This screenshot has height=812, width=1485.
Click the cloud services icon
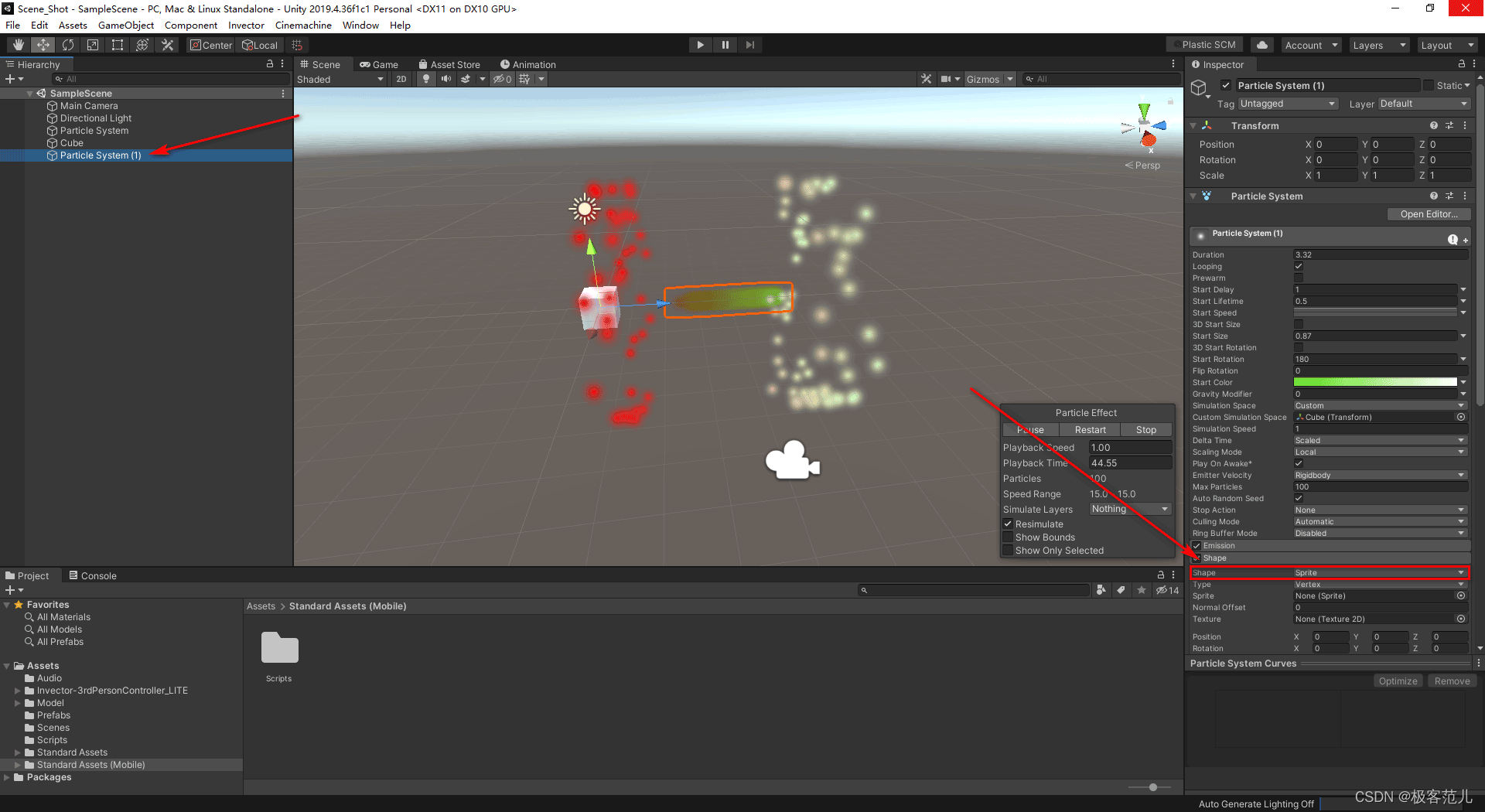1262,45
